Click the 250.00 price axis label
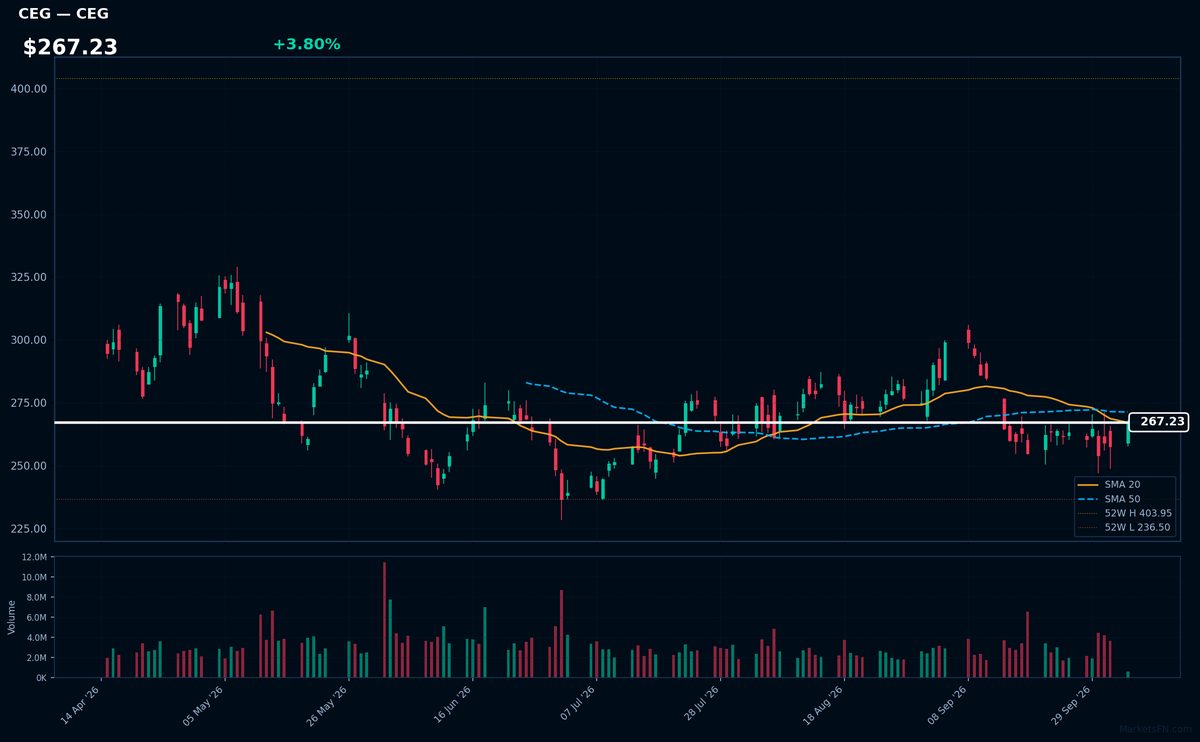 pos(30,466)
